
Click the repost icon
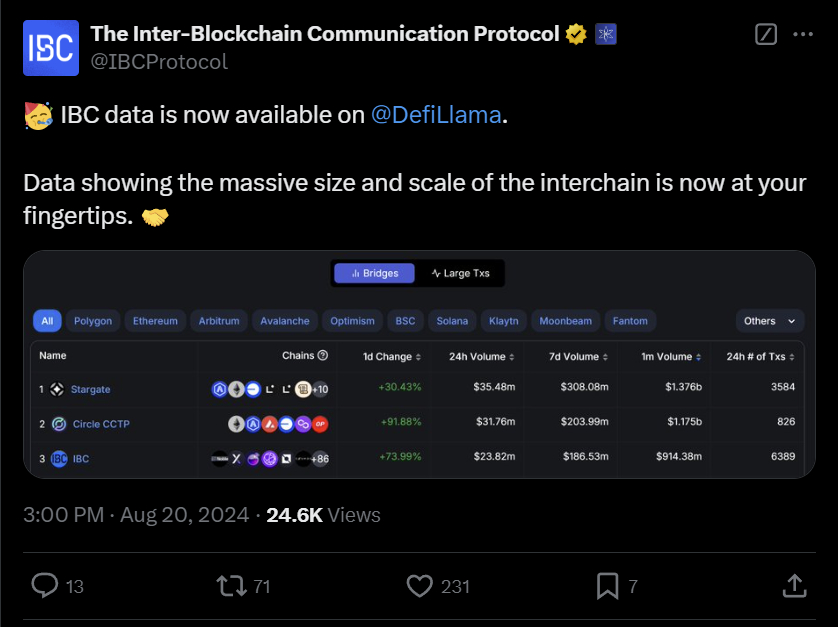230,587
